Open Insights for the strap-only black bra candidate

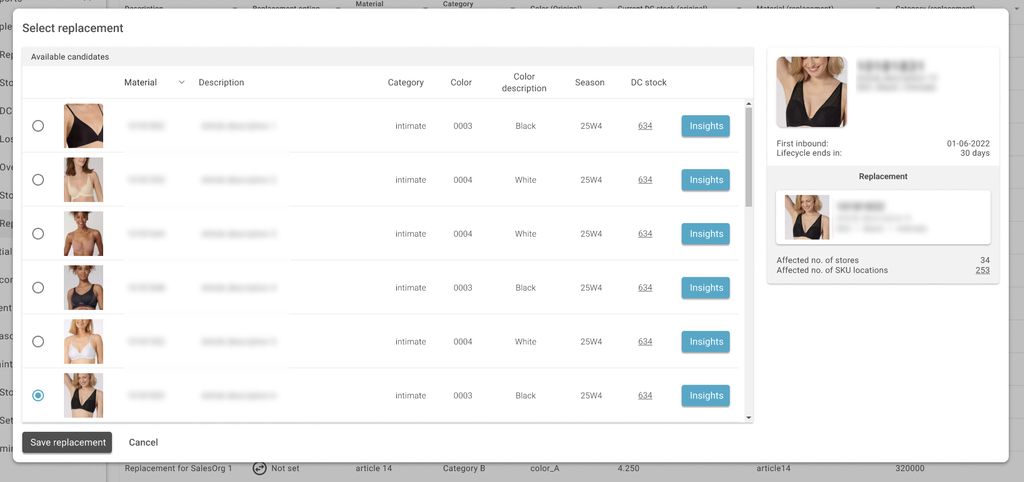pyautogui.click(x=705, y=126)
